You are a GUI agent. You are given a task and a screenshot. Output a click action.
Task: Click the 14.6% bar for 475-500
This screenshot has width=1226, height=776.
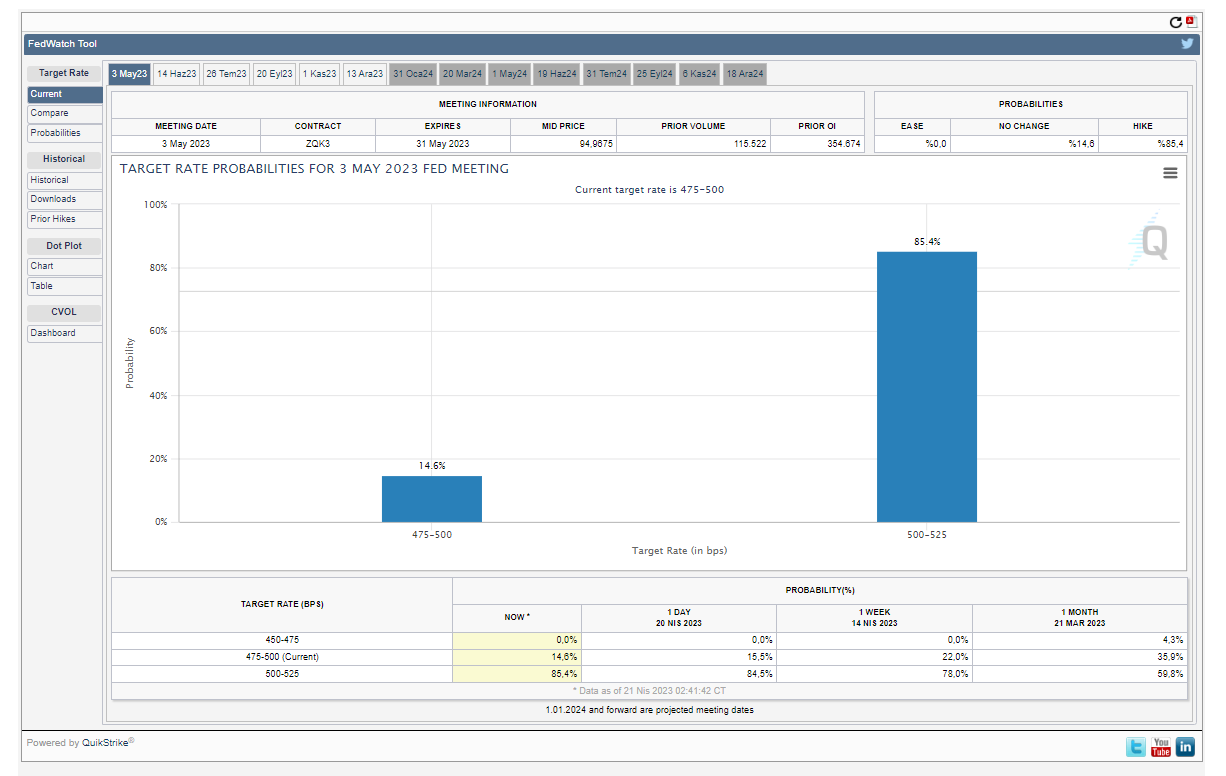pos(431,498)
